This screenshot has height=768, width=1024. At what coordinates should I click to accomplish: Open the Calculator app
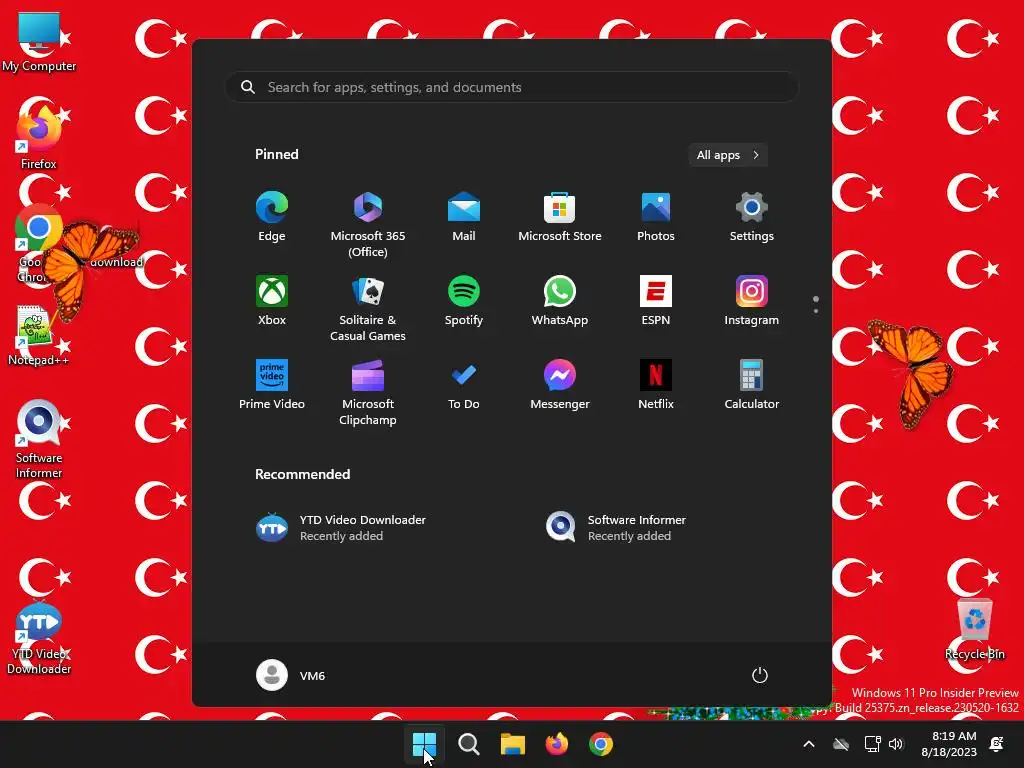click(x=752, y=385)
